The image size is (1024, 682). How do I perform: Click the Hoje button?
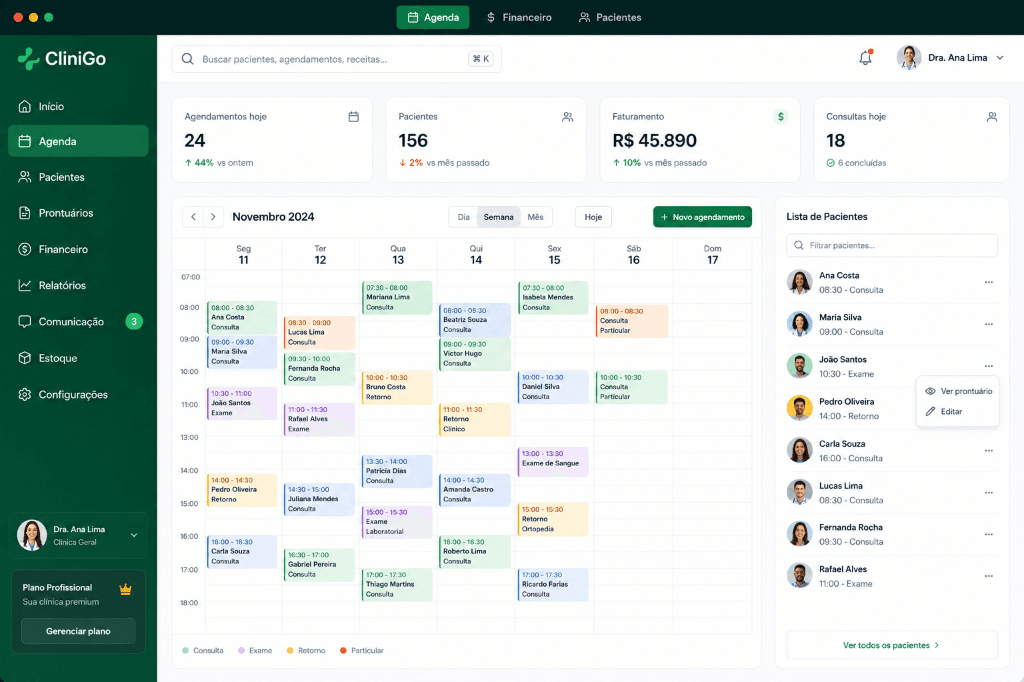pos(593,217)
